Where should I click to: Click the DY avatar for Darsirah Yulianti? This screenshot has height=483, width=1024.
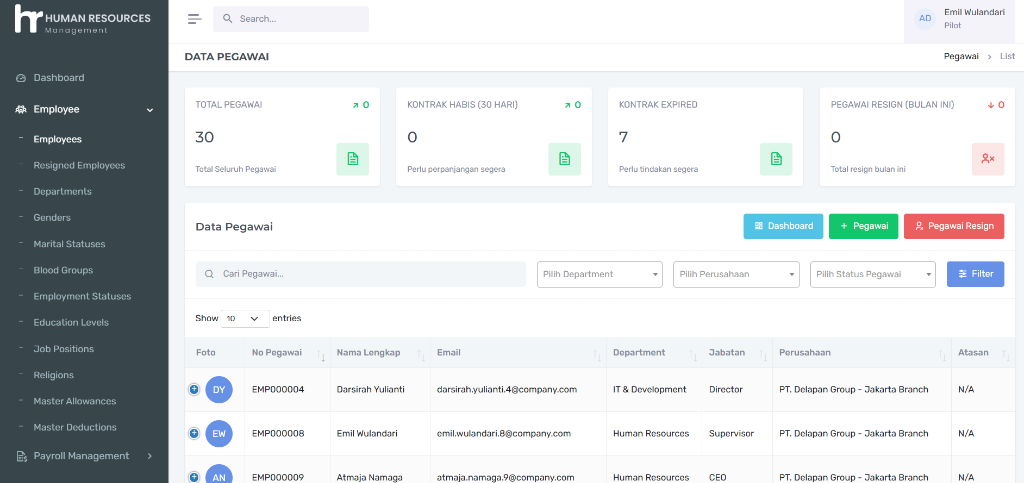coord(219,389)
